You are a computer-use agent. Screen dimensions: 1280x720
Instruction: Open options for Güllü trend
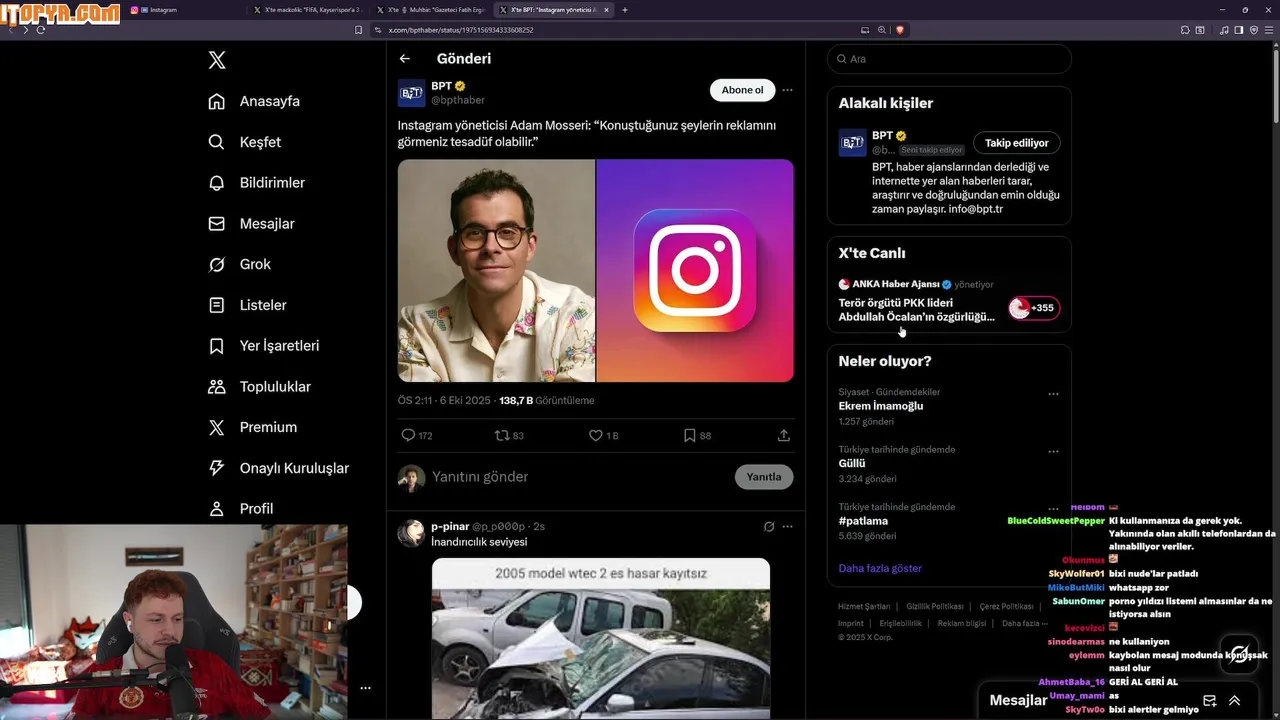(1053, 451)
